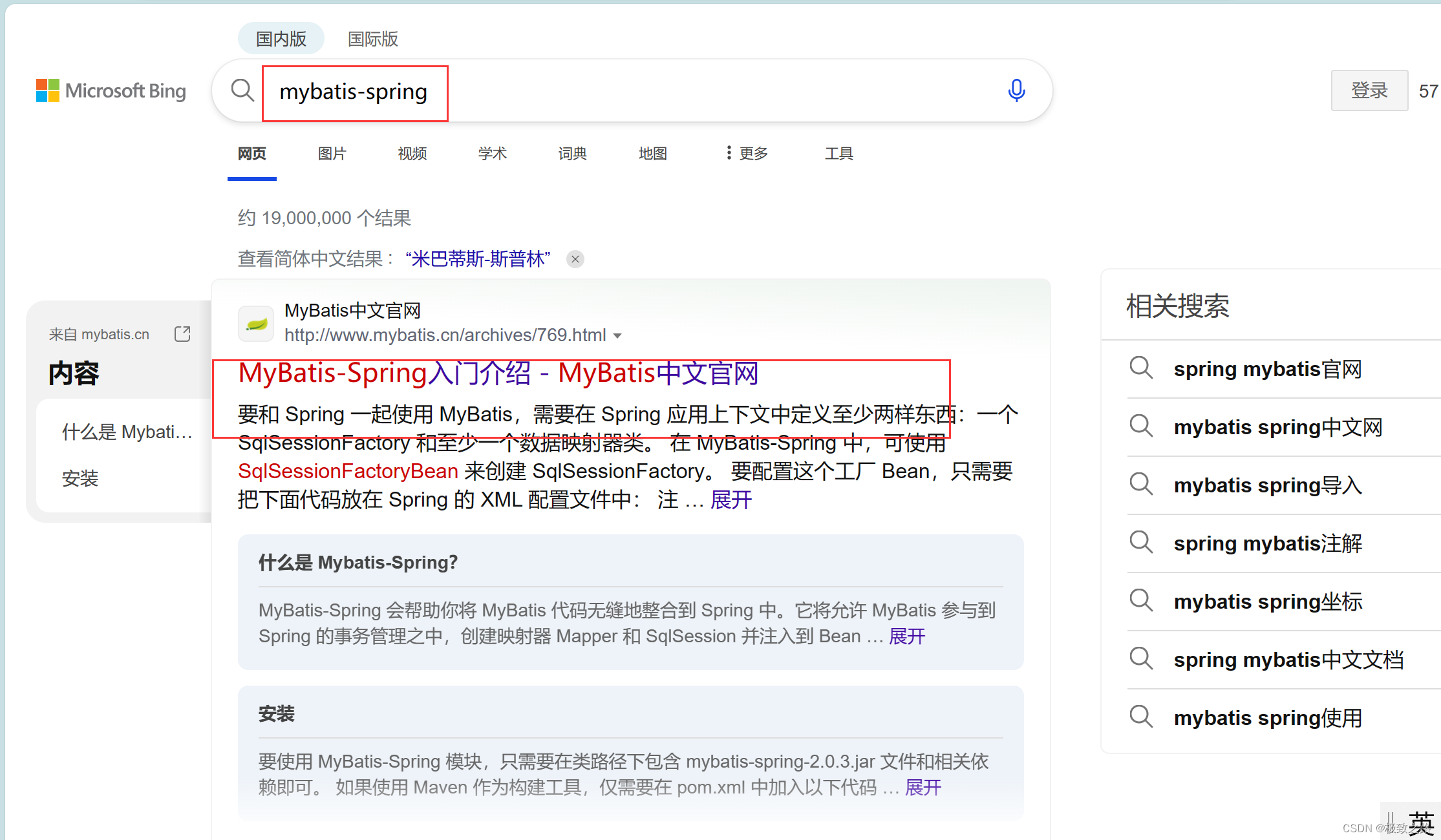This screenshot has width=1441, height=840.
Task: Search related 'spring mybatis中文文档'
Action: (1288, 660)
